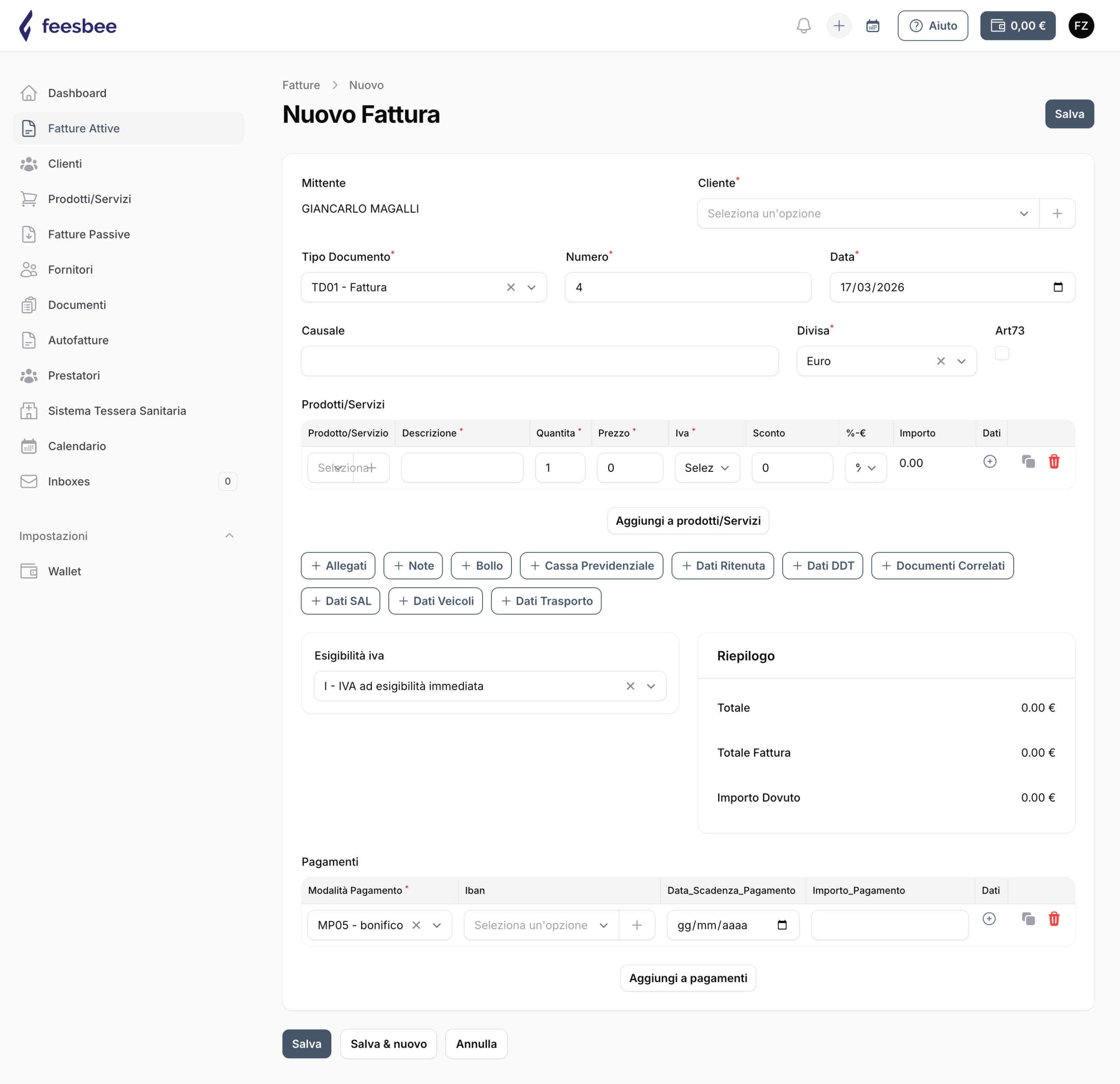Open the calendar icon in top bar
Viewport: 1120px width, 1084px height.
(872, 26)
